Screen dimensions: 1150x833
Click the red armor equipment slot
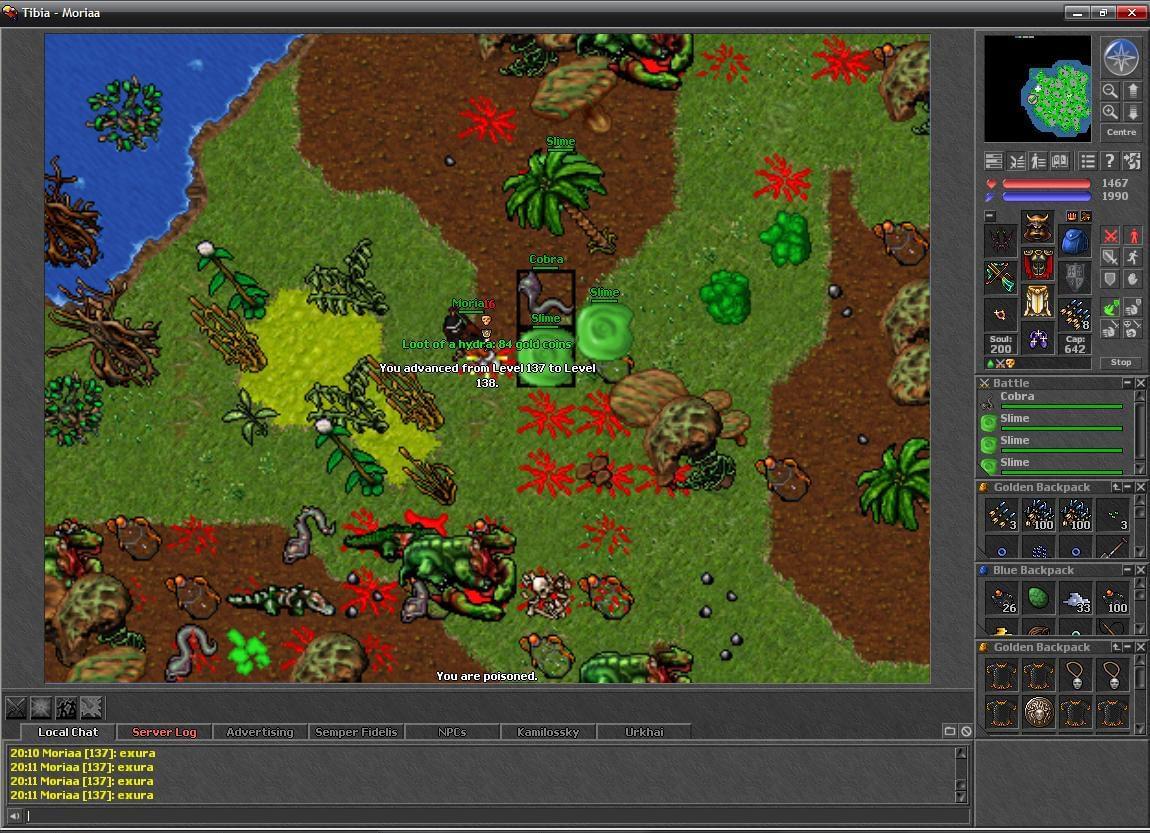click(x=1038, y=263)
